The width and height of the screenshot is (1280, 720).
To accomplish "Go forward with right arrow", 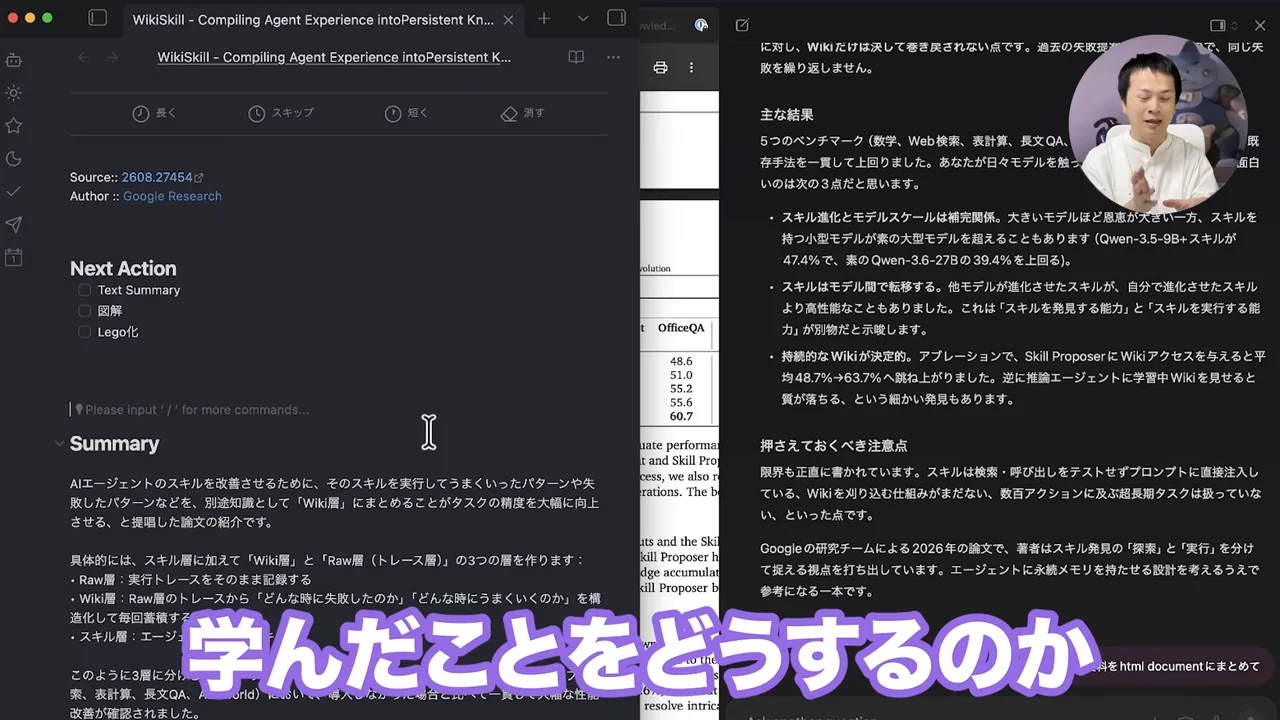I will [112, 57].
